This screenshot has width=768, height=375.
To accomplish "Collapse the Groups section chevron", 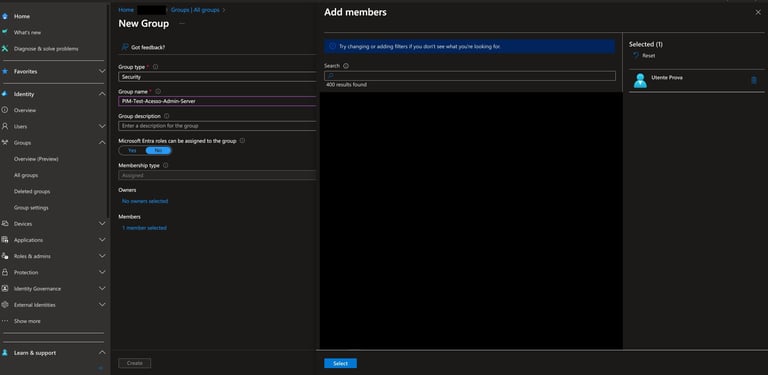I will pos(102,142).
